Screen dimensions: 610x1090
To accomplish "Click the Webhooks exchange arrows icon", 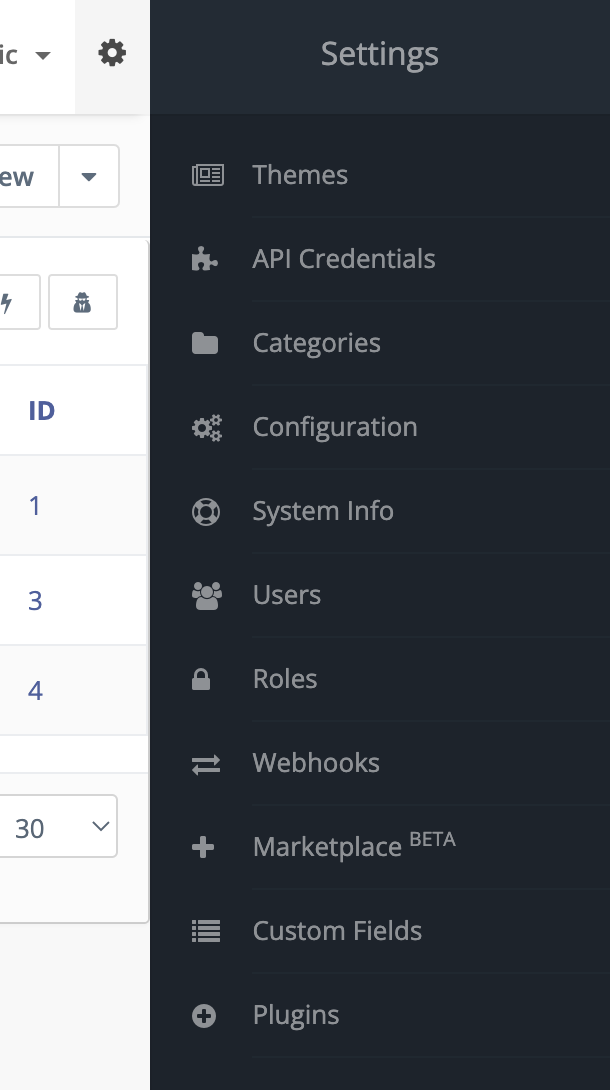I will tap(205, 763).
